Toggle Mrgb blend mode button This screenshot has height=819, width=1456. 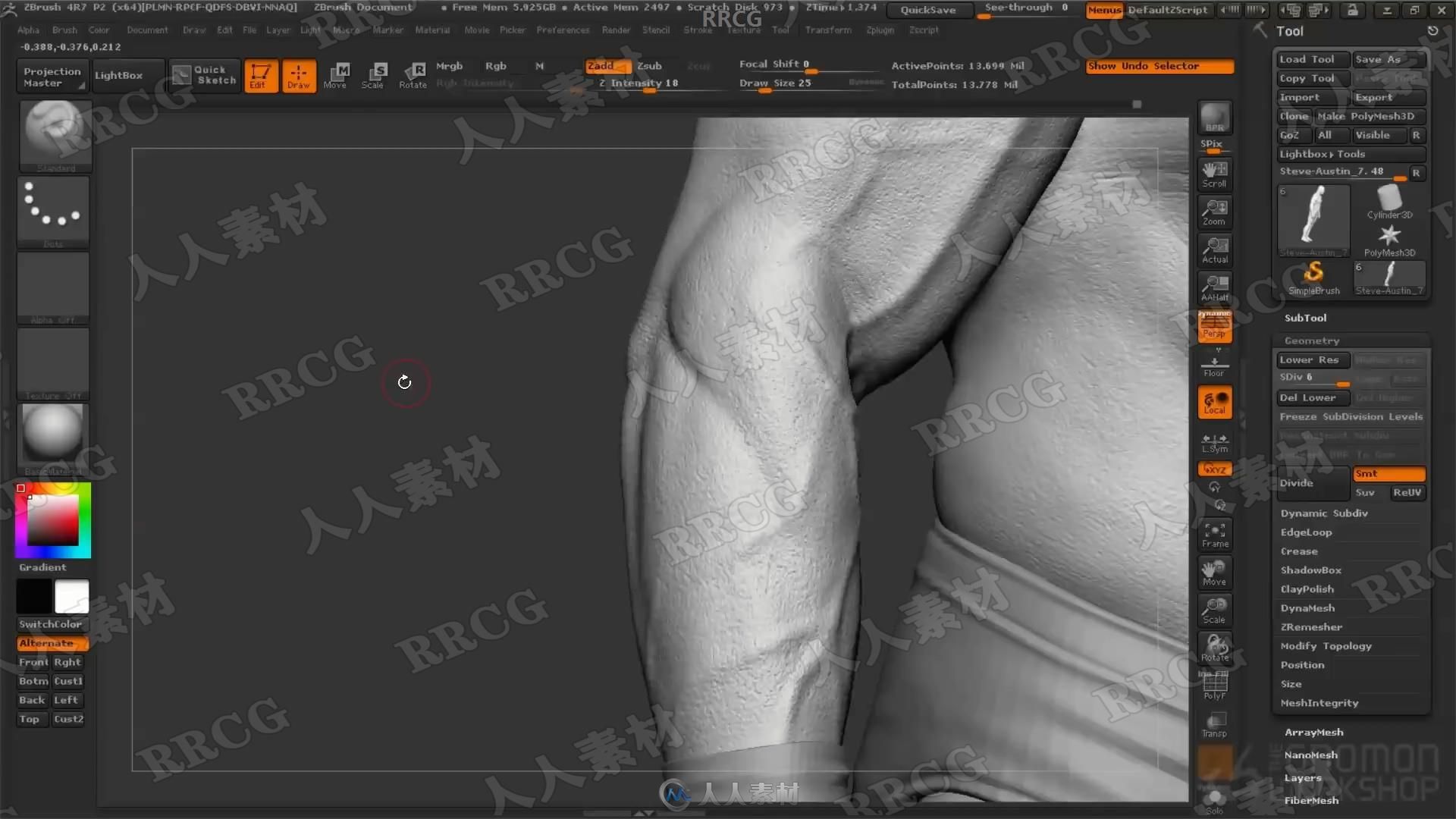pos(448,65)
